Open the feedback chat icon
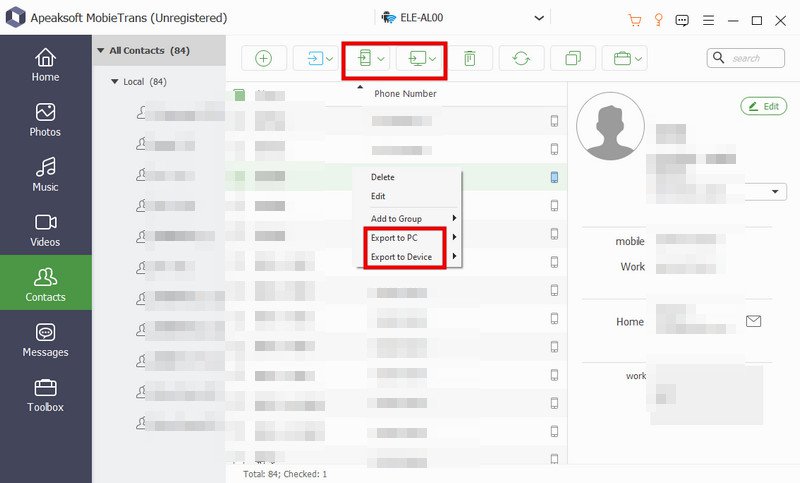The height and width of the screenshot is (483, 800). 682,20
